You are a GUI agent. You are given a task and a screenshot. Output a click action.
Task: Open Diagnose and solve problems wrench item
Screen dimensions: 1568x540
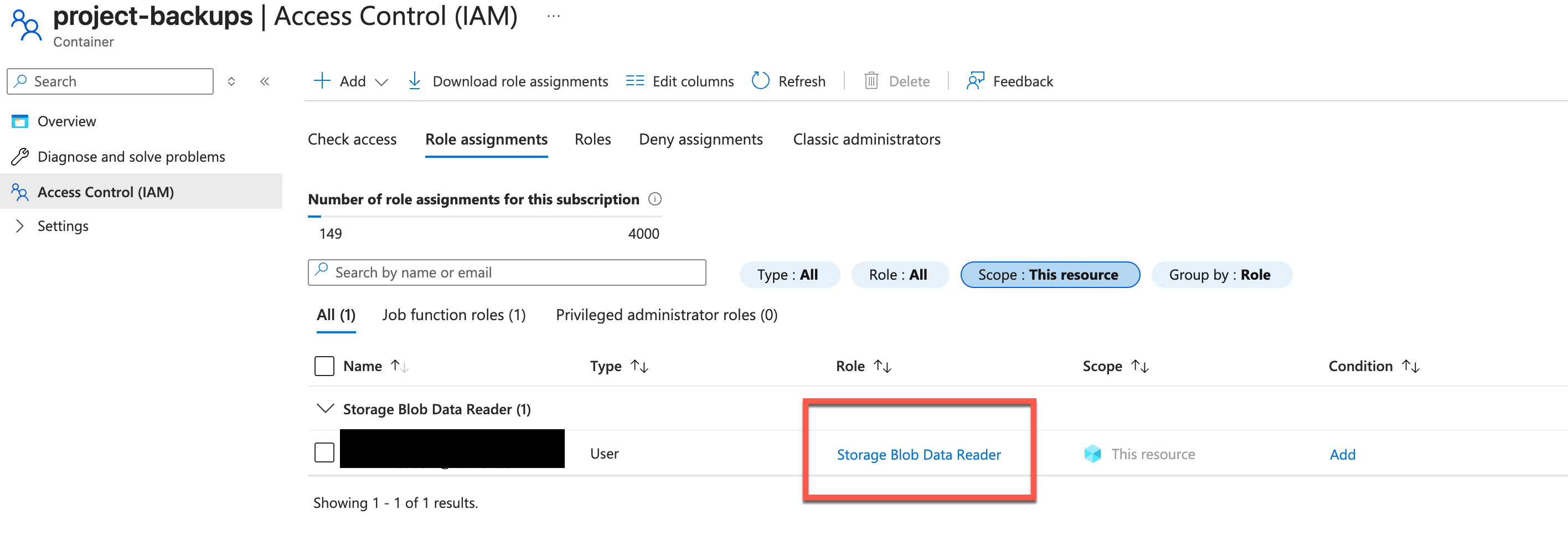(131, 156)
